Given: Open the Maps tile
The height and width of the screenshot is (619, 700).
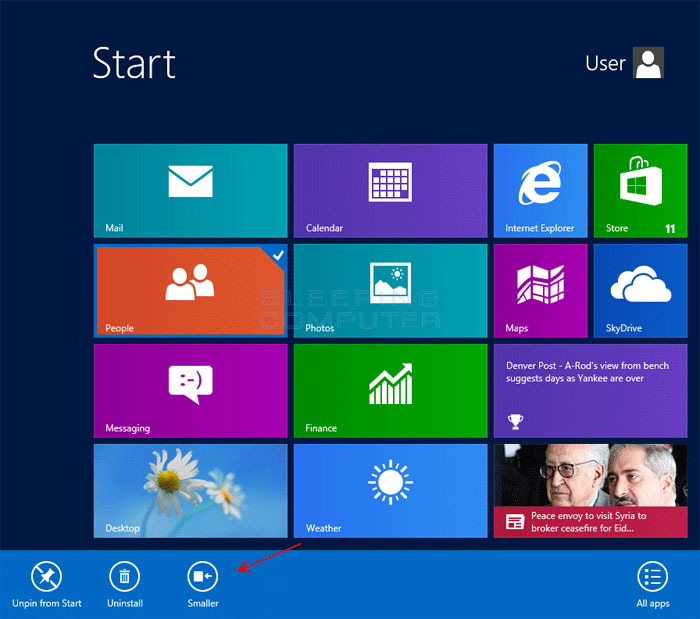Looking at the screenshot, I should [x=540, y=290].
